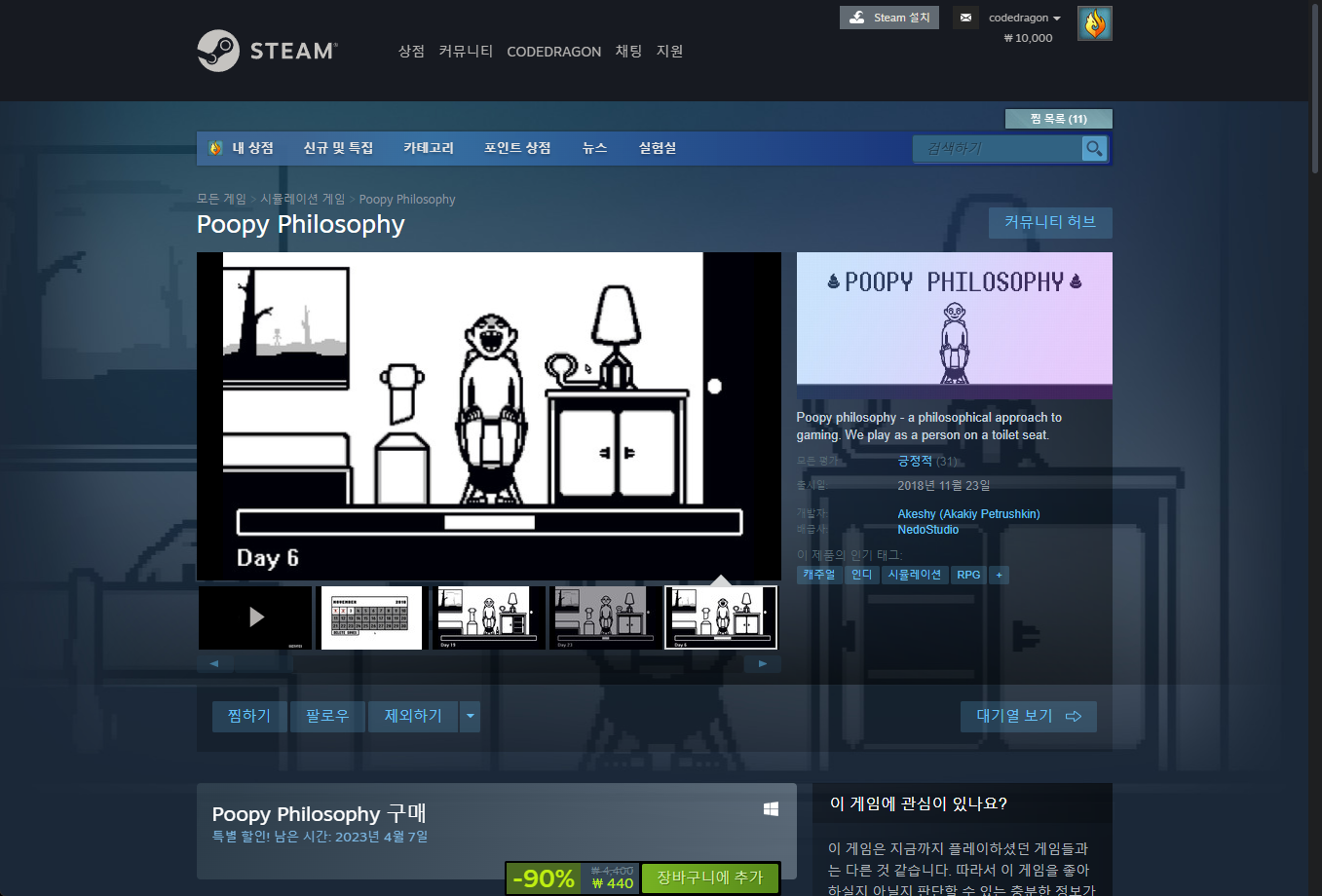Click the 팔로우 follow button
Viewport: 1322px width, 896px height.
pos(327,716)
